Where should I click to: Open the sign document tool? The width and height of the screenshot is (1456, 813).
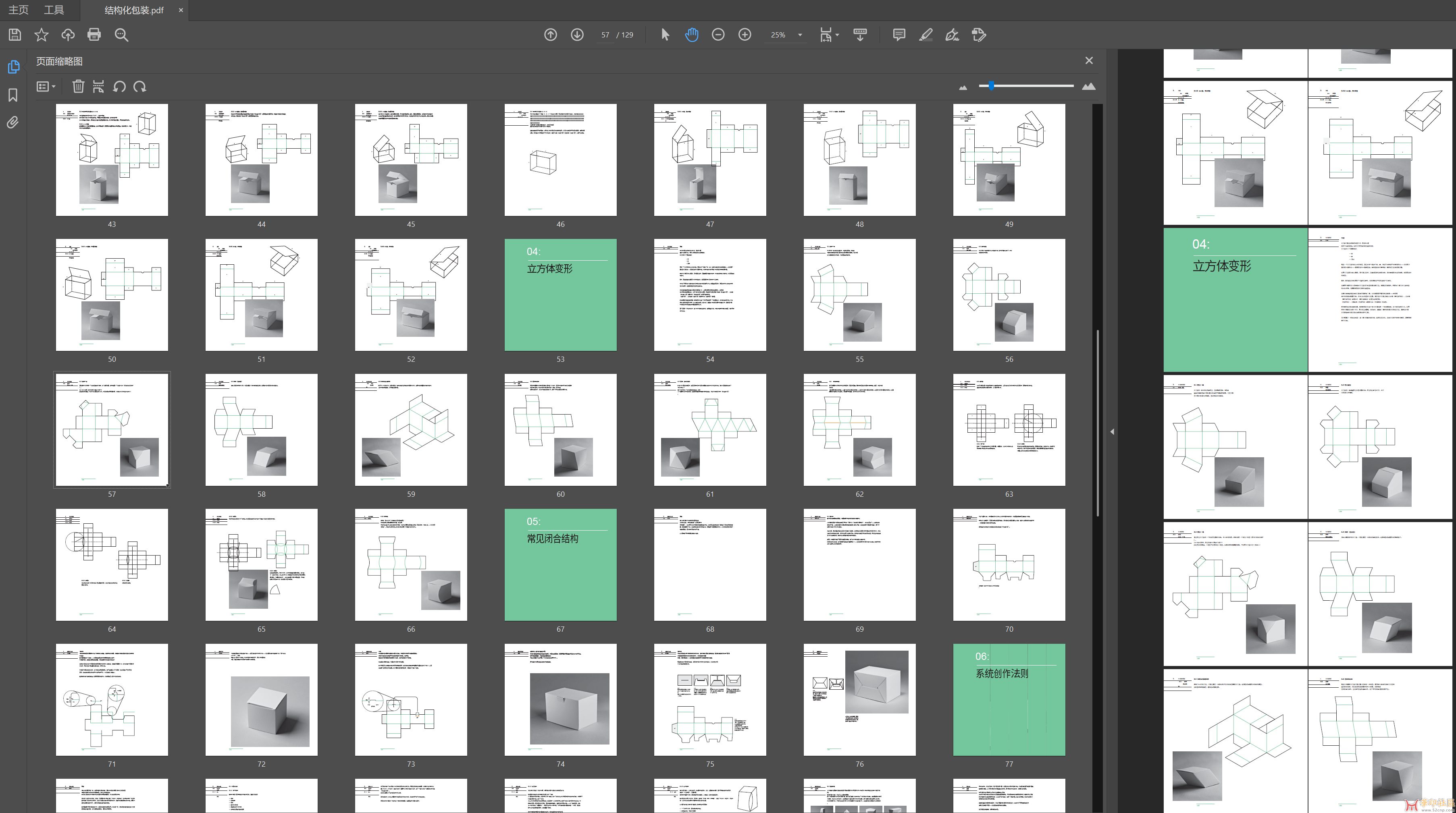point(953,35)
